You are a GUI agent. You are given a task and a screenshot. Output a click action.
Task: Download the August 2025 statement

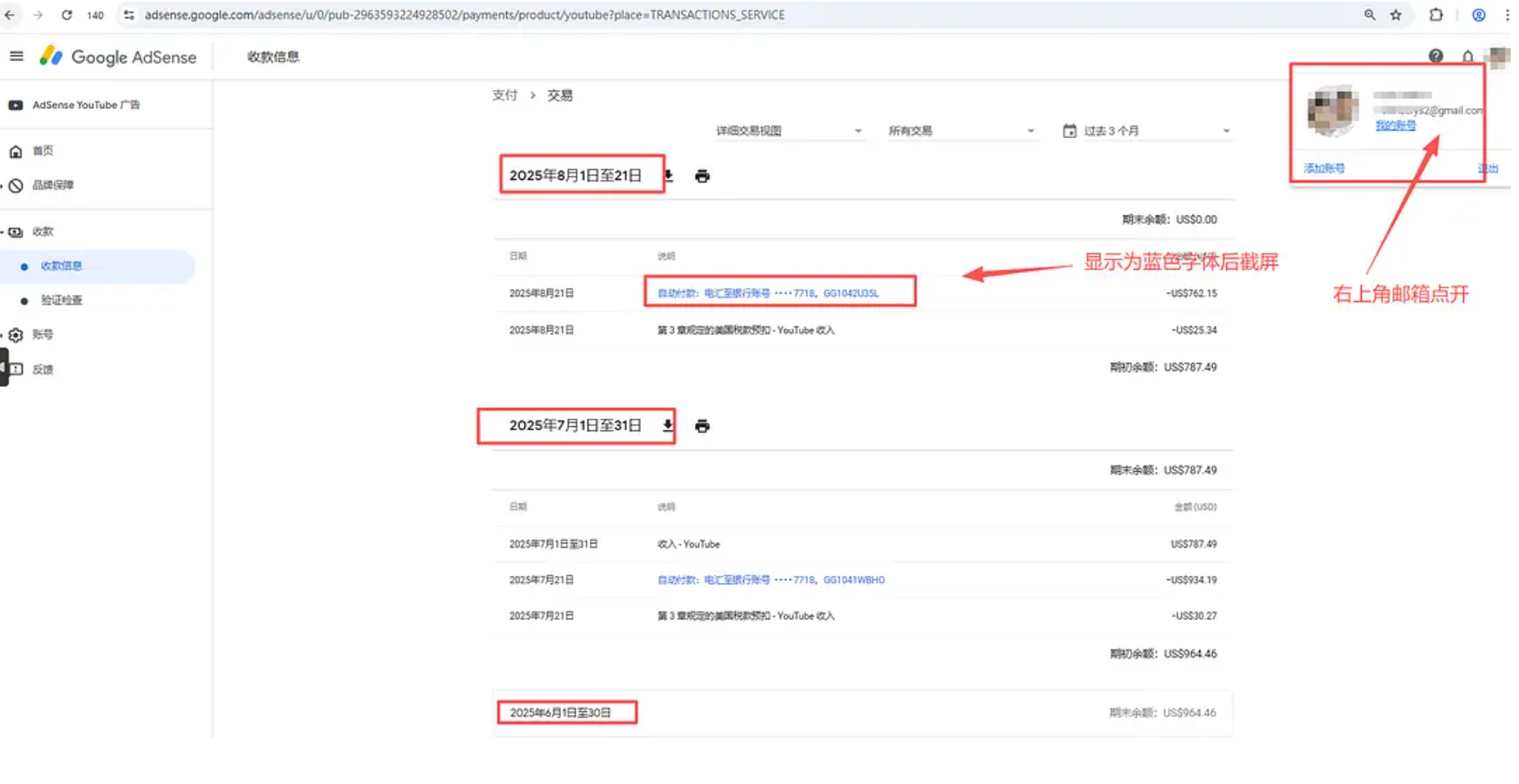pyautogui.click(x=669, y=176)
